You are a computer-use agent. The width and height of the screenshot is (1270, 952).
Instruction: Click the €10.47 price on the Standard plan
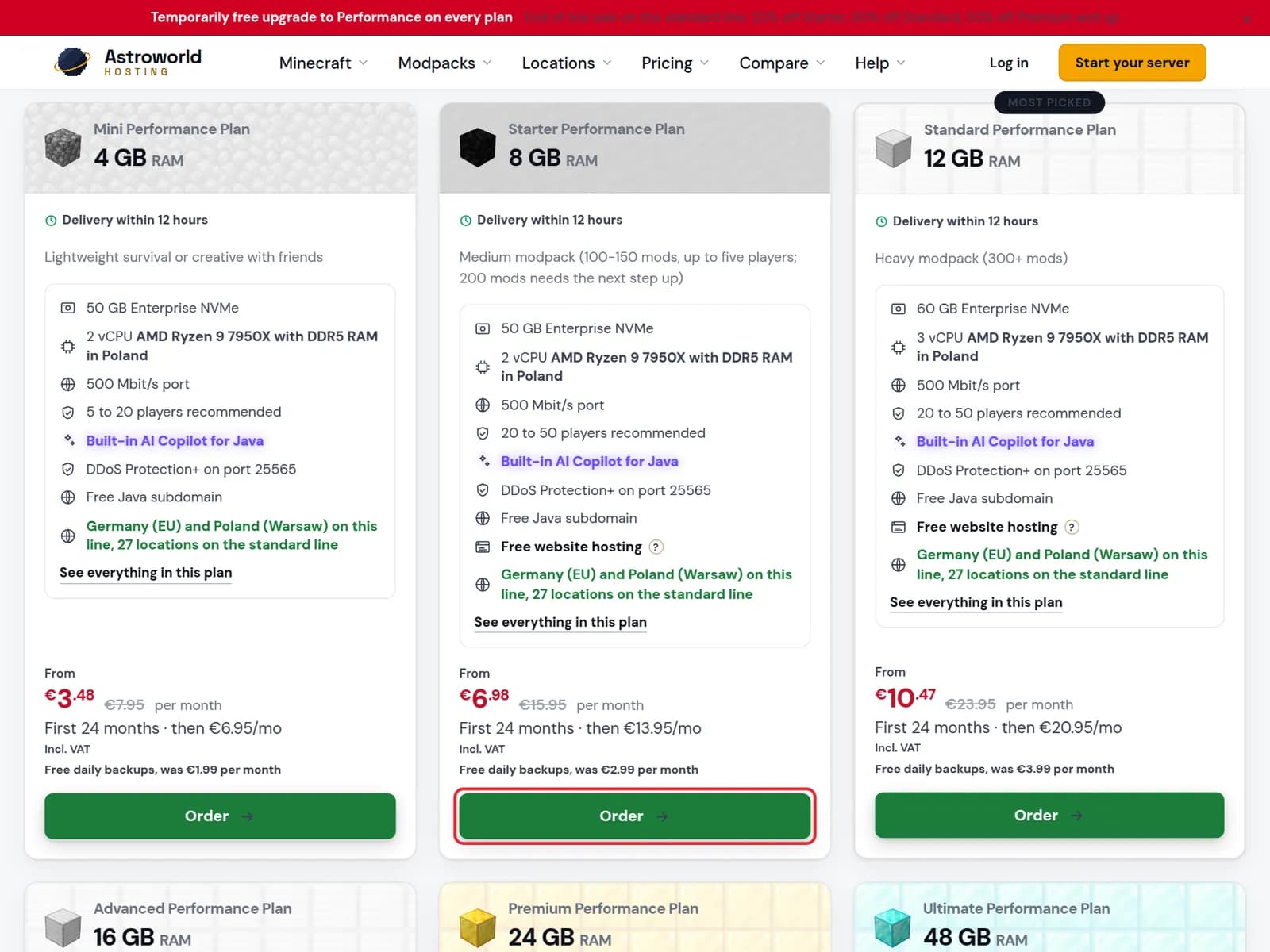[x=905, y=697]
